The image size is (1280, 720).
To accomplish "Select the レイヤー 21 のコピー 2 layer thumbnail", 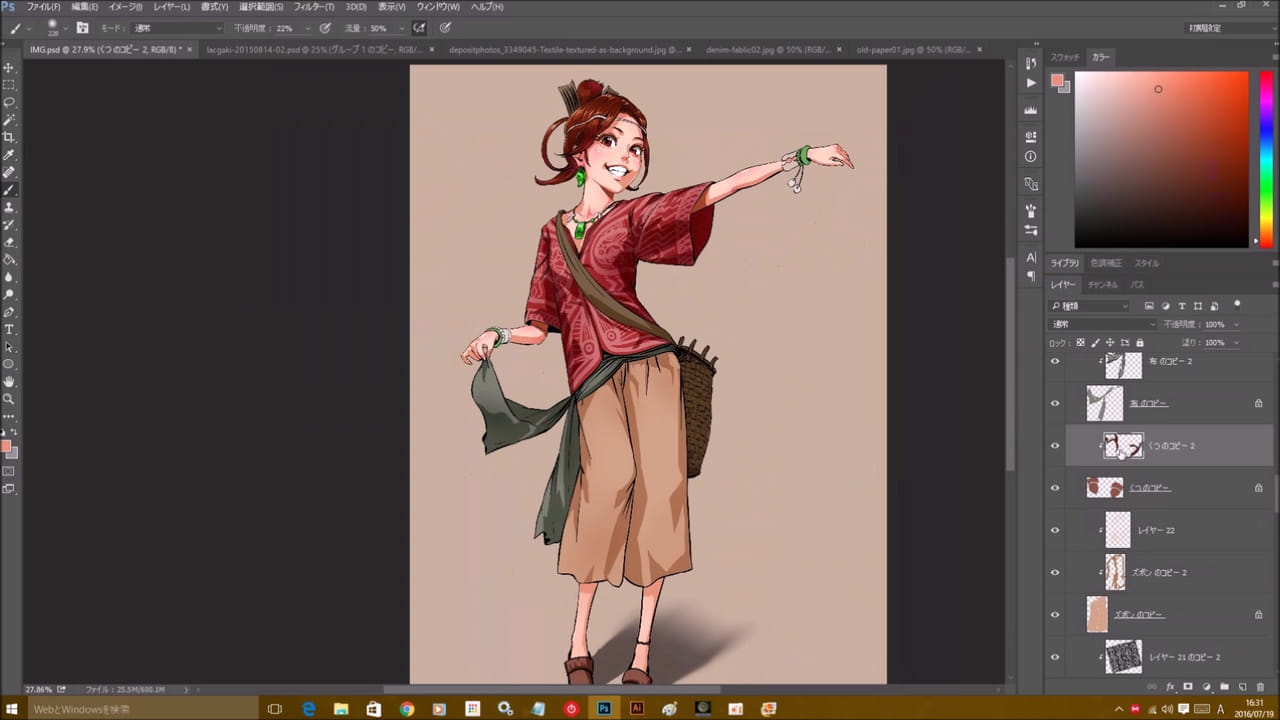I will tap(1123, 657).
